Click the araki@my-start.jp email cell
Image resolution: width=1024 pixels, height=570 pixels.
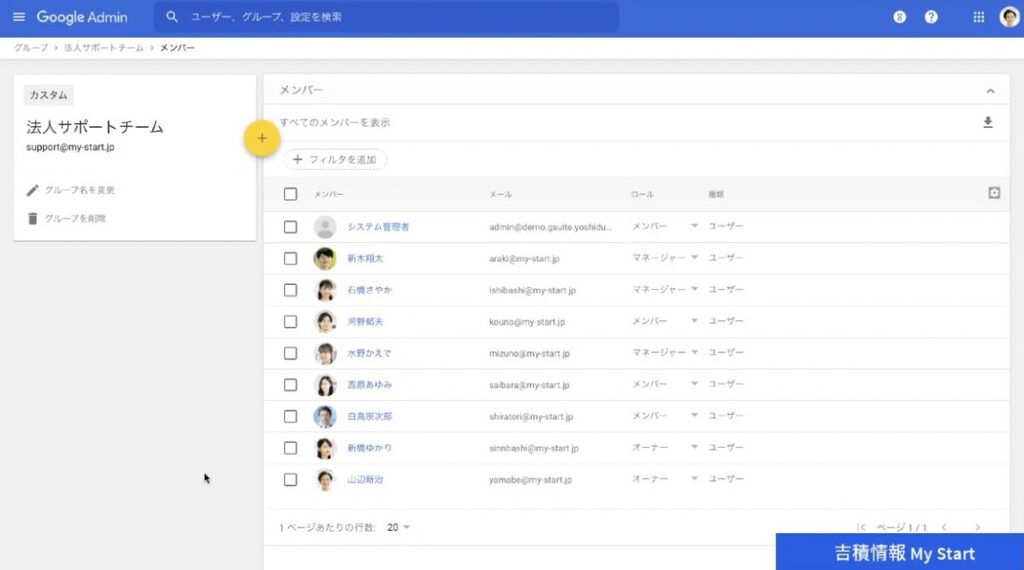pyautogui.click(x=524, y=259)
